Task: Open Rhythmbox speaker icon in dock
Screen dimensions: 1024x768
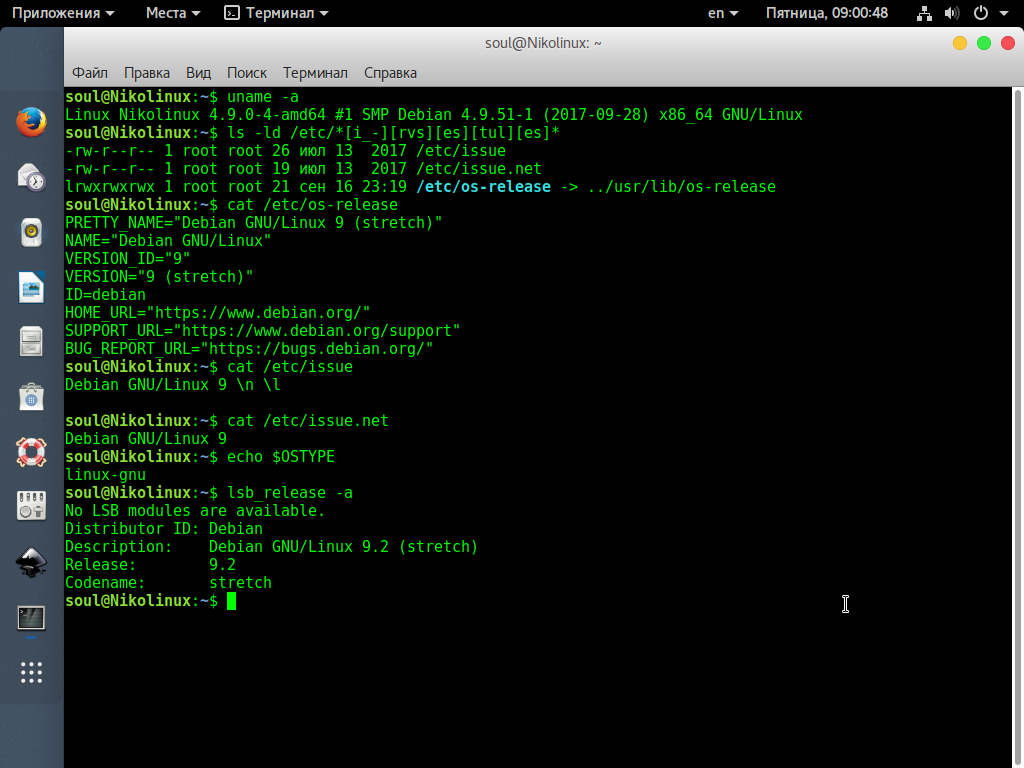Action: point(31,232)
